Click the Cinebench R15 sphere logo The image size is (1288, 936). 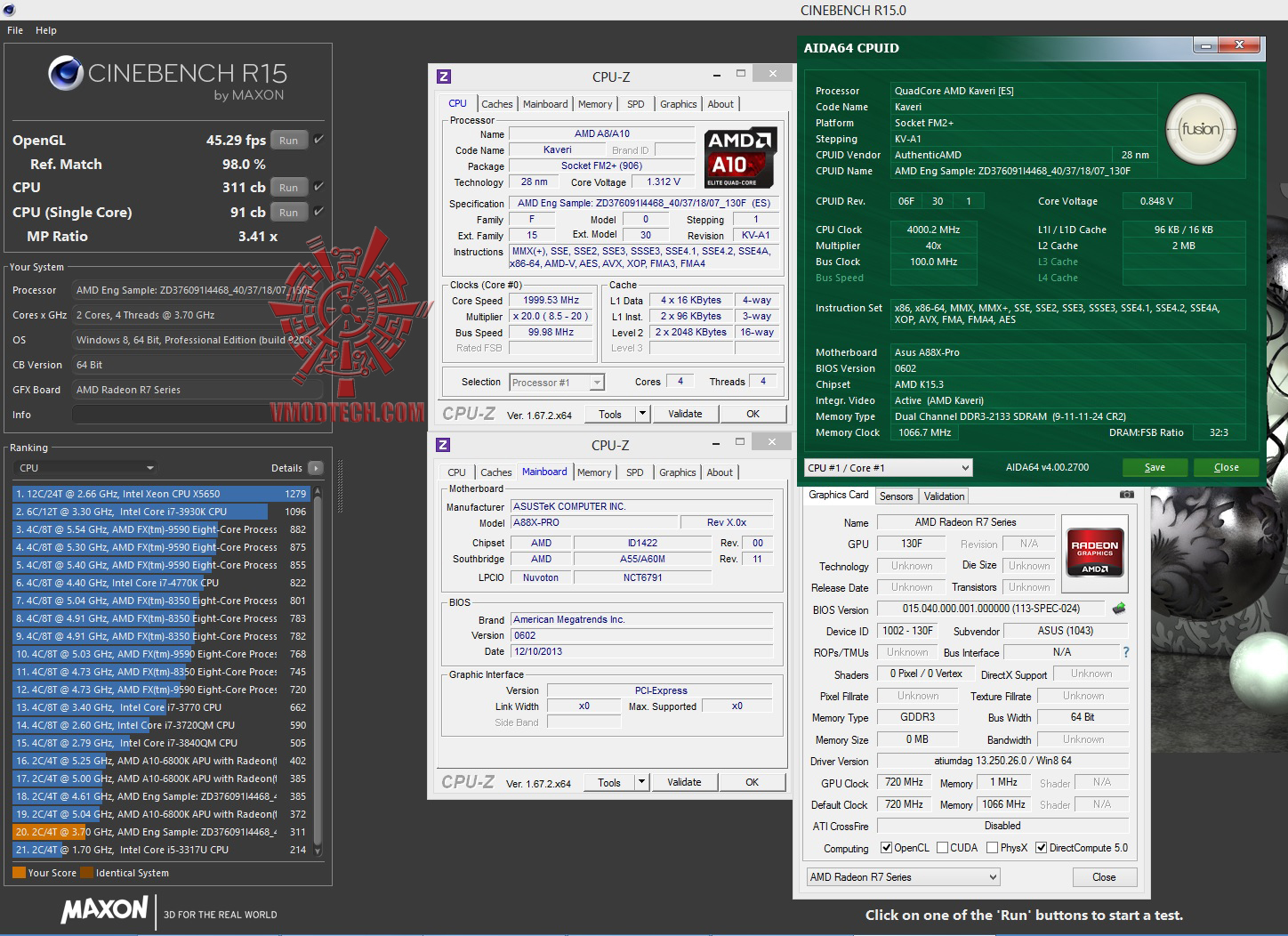[66, 74]
